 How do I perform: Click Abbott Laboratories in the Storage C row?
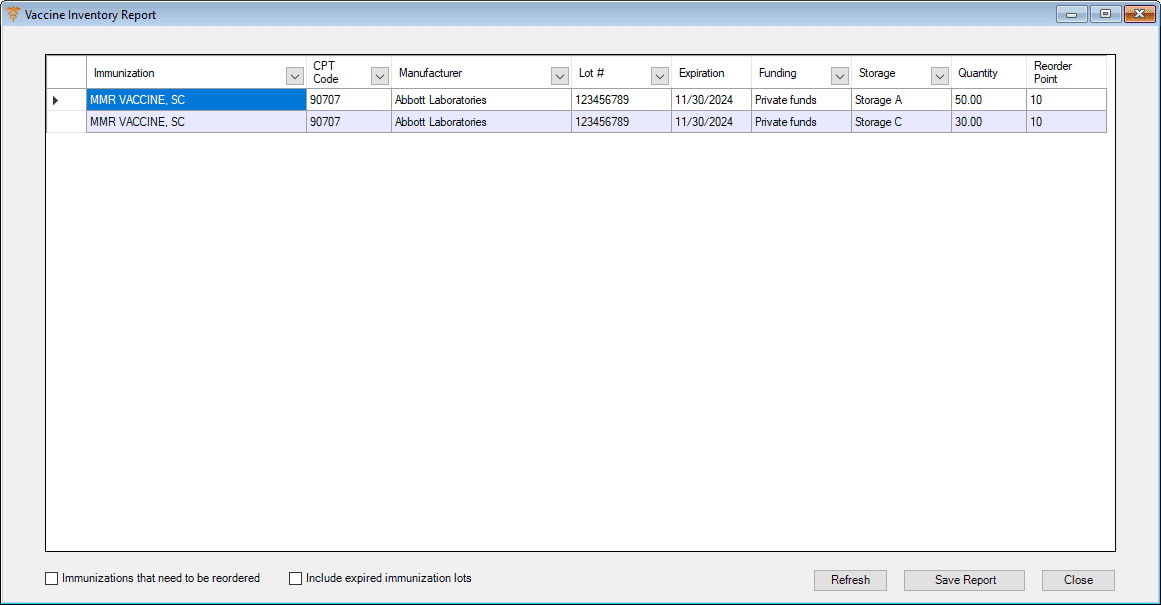481,122
